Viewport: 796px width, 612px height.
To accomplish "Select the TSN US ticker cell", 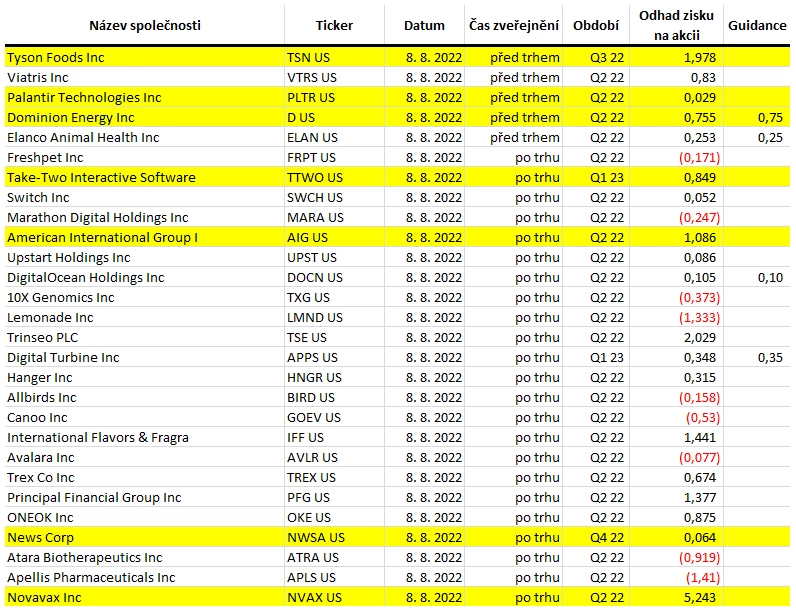I will point(334,57).
